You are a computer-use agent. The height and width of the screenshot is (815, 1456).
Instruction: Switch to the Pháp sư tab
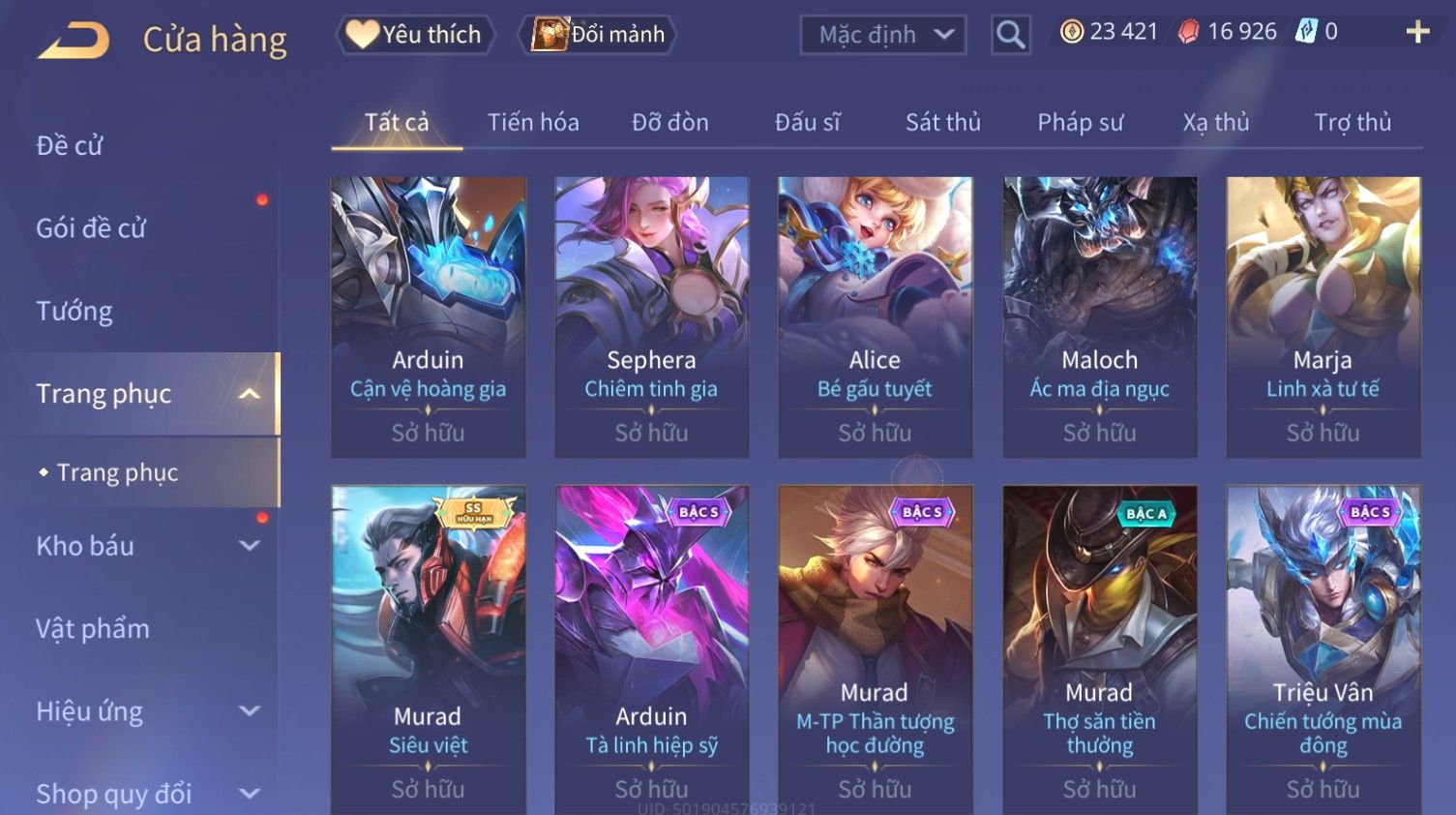[1080, 122]
